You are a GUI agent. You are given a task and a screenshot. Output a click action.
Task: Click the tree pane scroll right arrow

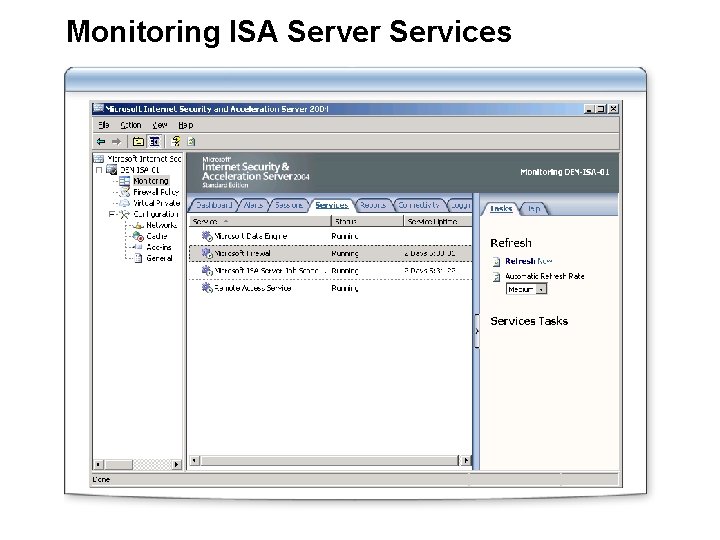pyautogui.click(x=176, y=464)
